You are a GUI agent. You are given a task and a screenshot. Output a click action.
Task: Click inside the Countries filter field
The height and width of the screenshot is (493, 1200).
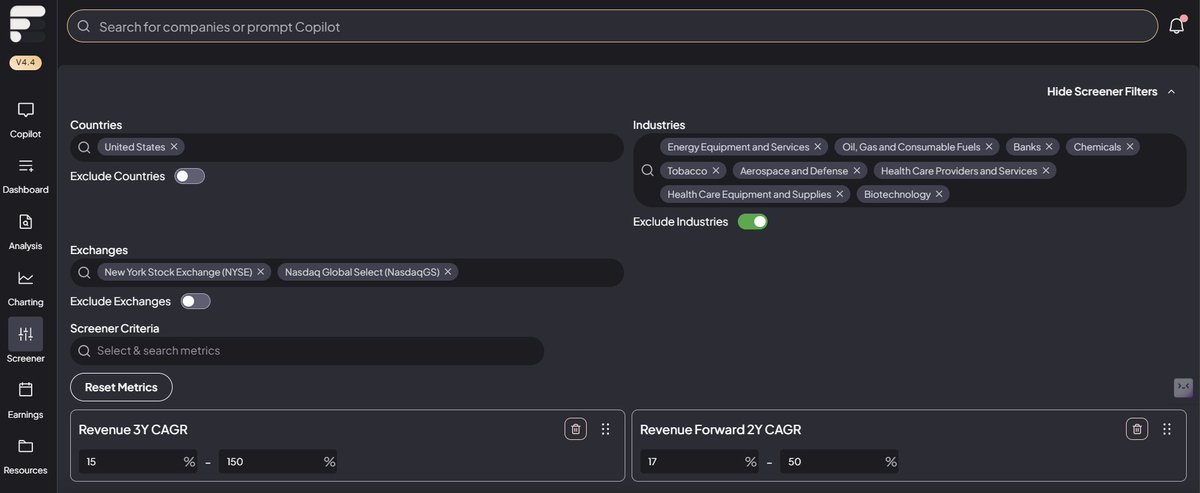pyautogui.click(x=347, y=147)
